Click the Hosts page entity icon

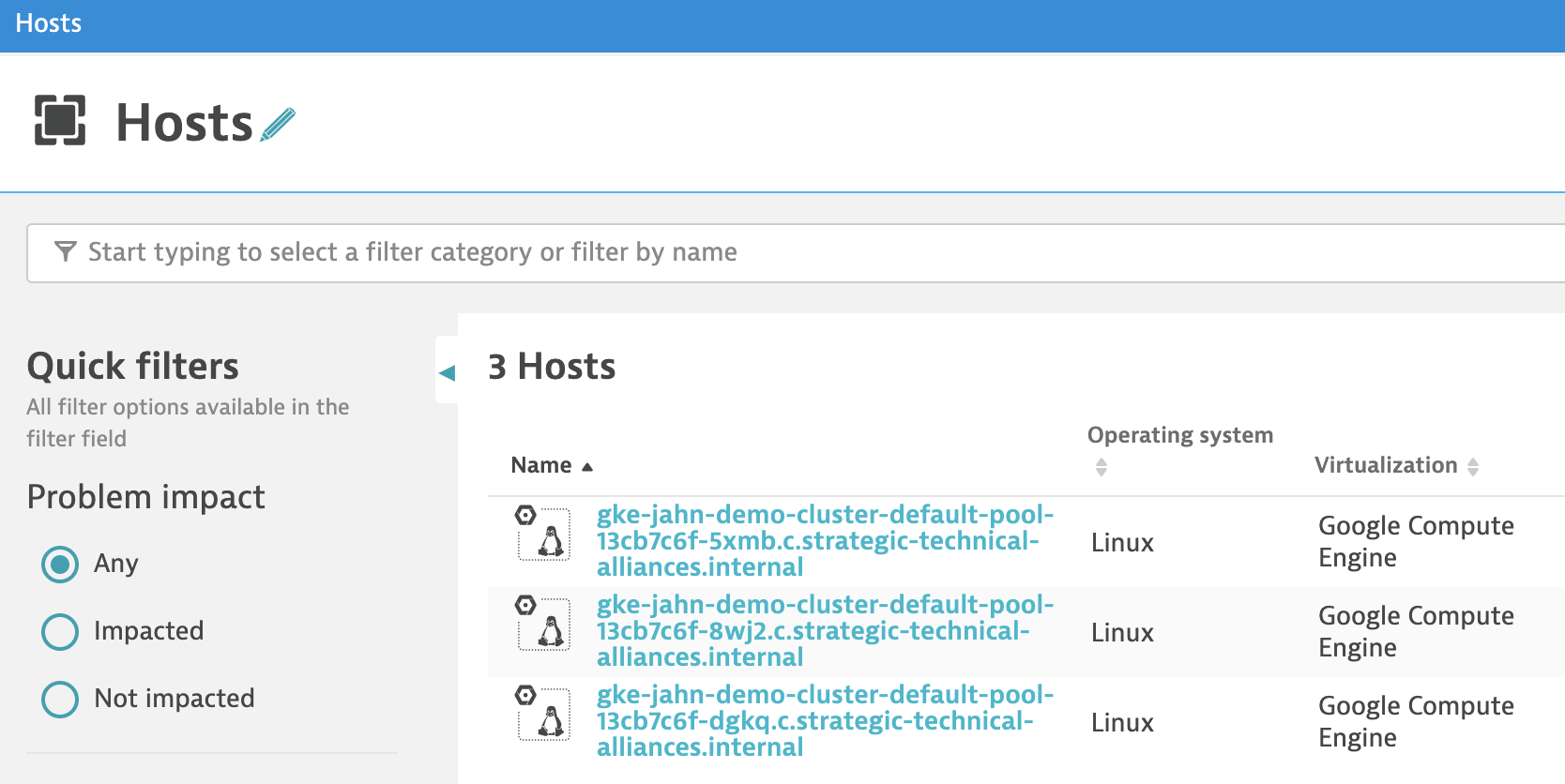(60, 120)
